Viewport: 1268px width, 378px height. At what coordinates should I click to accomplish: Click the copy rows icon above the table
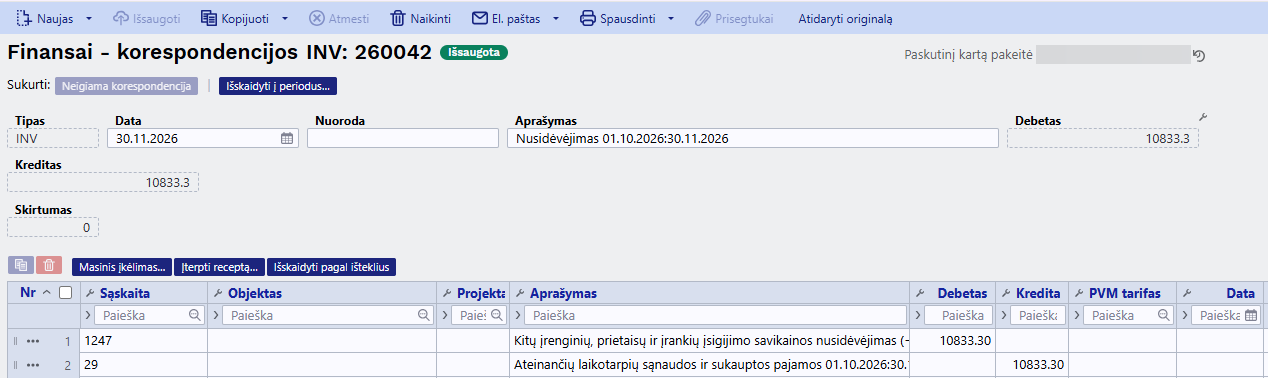(x=20, y=265)
